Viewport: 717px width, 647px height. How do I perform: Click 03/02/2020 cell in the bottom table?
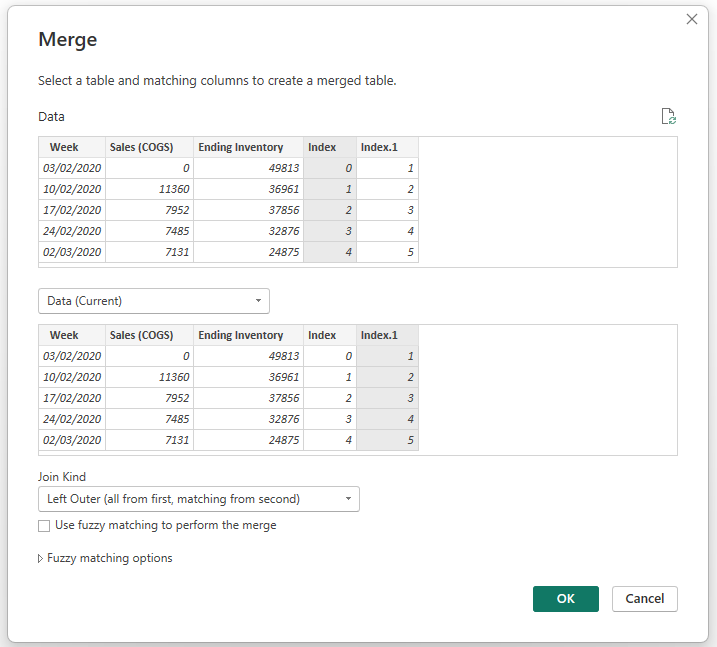point(72,356)
